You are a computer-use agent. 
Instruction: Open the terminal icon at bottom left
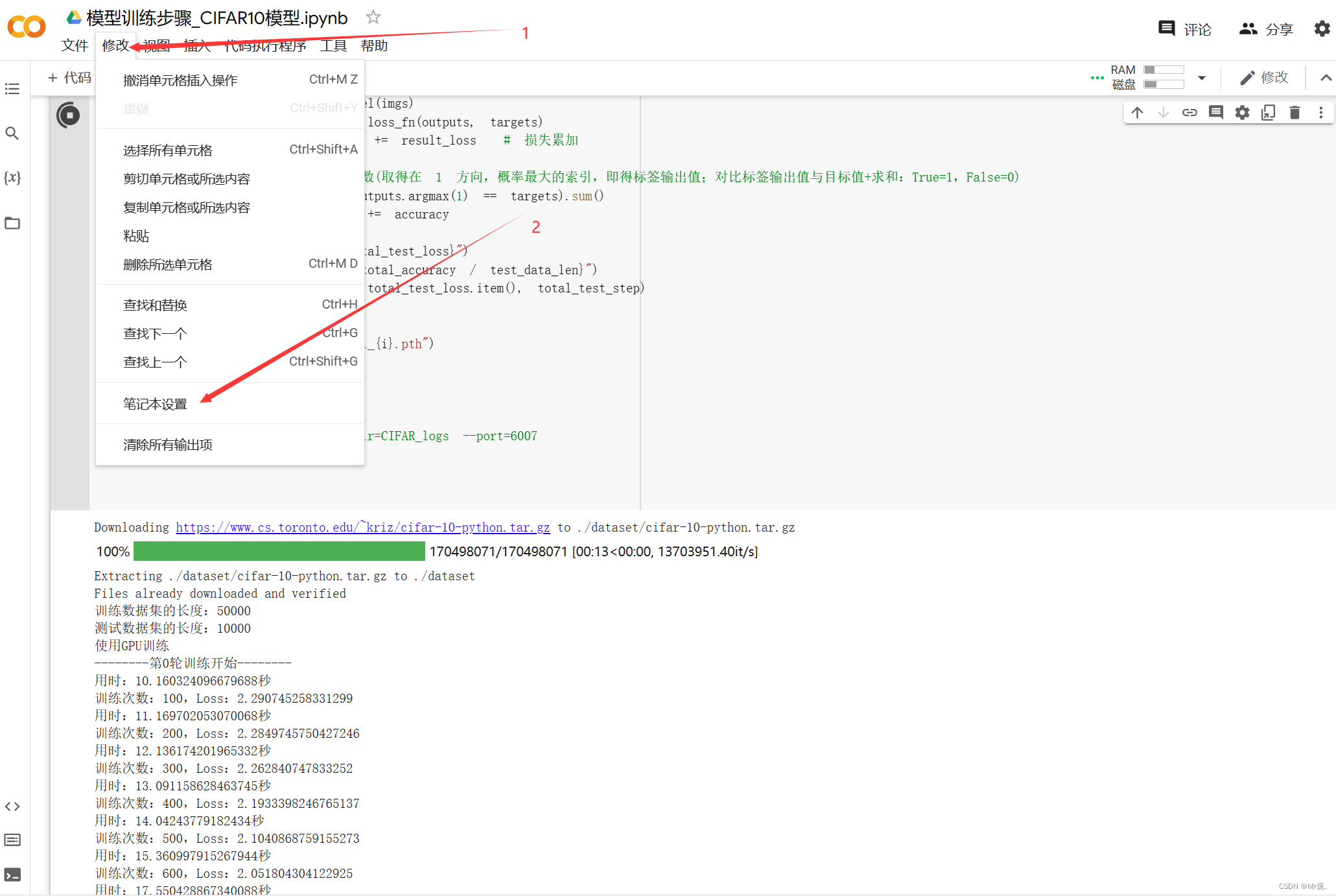point(12,875)
